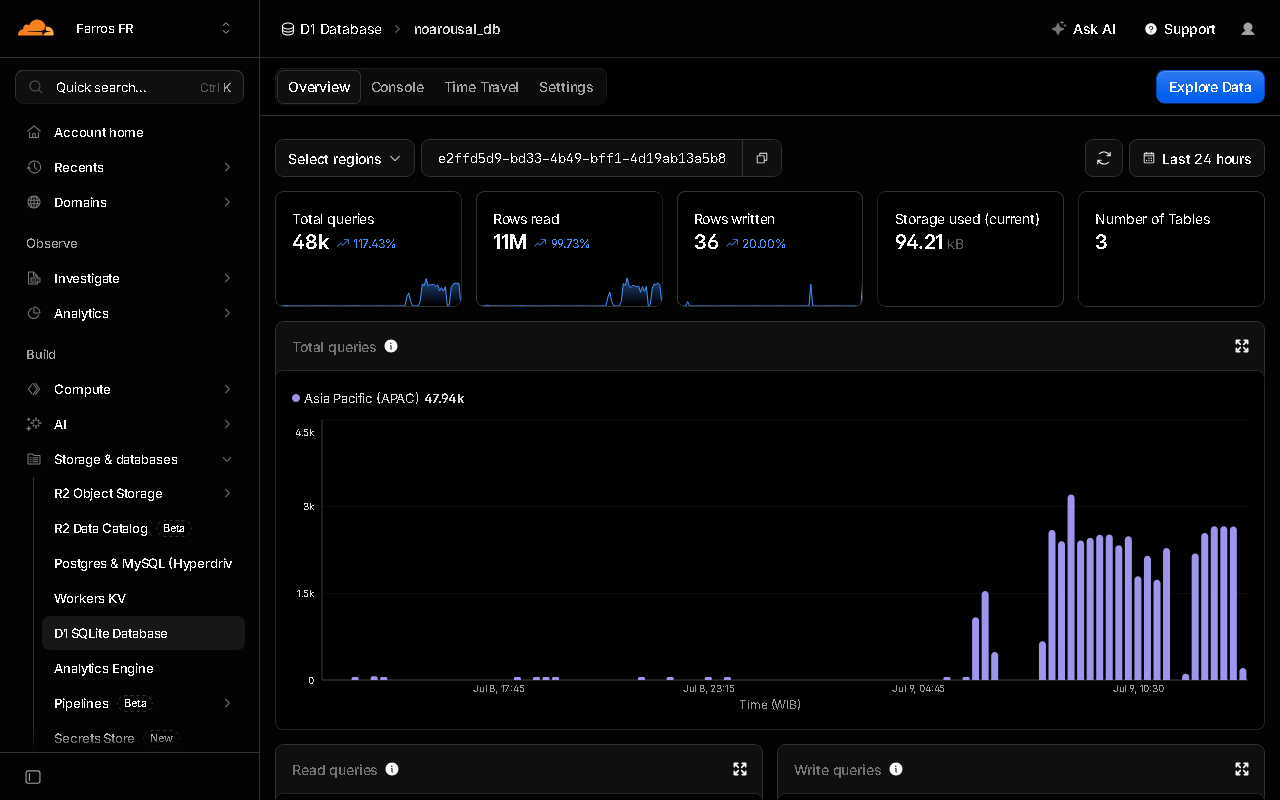This screenshot has width=1280, height=800.
Task: Toggle the Asia Pacific (APAC) legend
Action: (378, 398)
